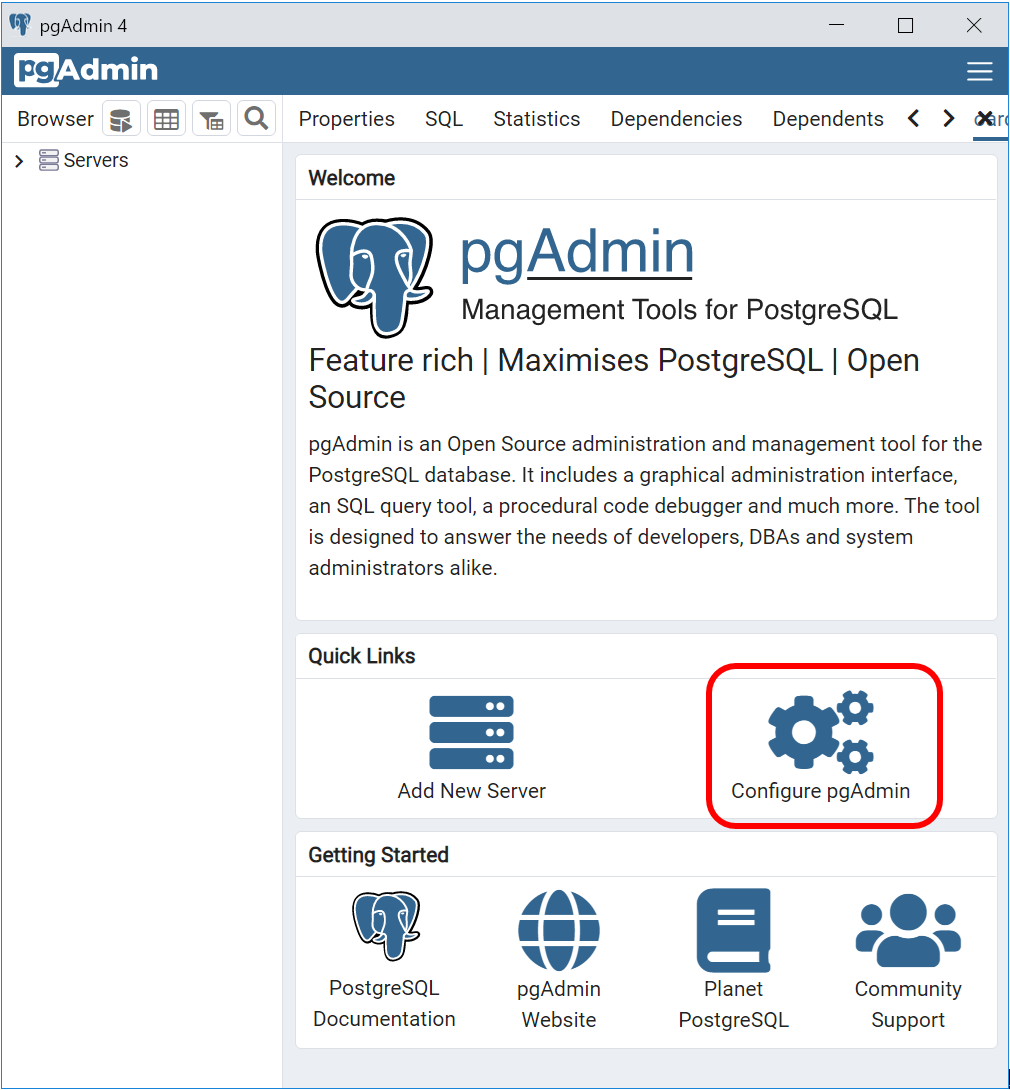Click the Configure pgAdmin gears icon
This screenshot has height=1090, width=1010.
click(820, 732)
